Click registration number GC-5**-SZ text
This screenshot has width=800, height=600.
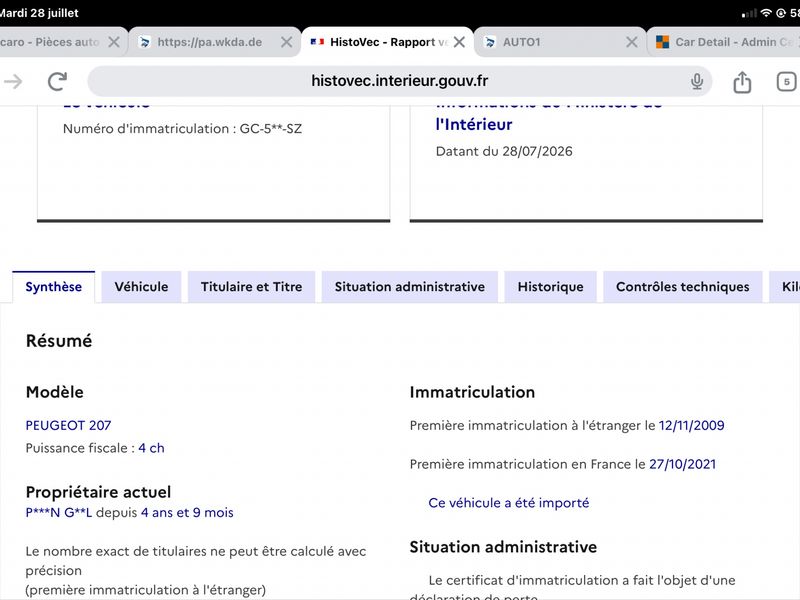(270, 129)
